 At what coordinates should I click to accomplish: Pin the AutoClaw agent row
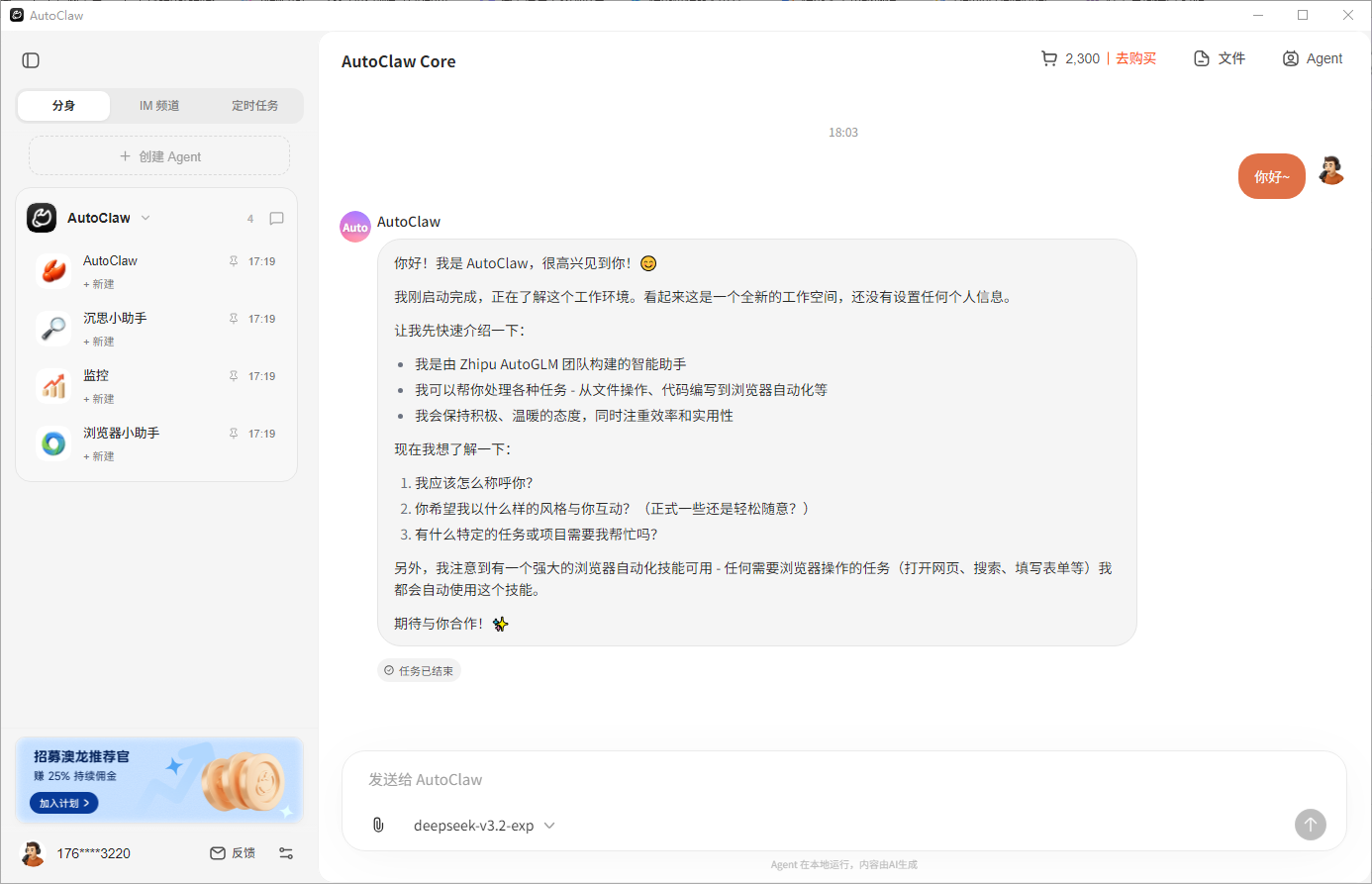[x=234, y=261]
